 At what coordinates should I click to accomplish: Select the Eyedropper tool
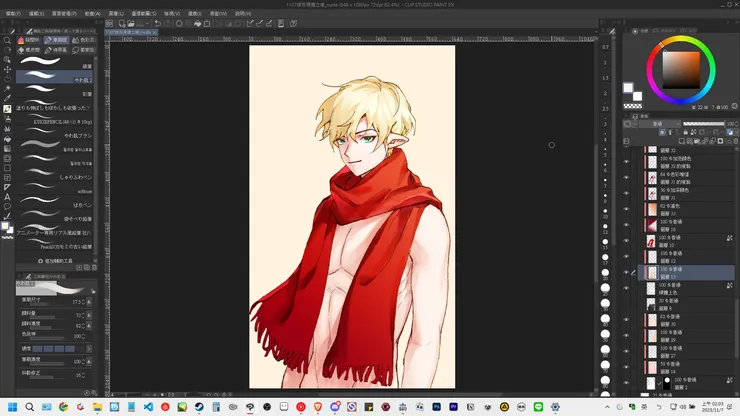[x=7, y=99]
